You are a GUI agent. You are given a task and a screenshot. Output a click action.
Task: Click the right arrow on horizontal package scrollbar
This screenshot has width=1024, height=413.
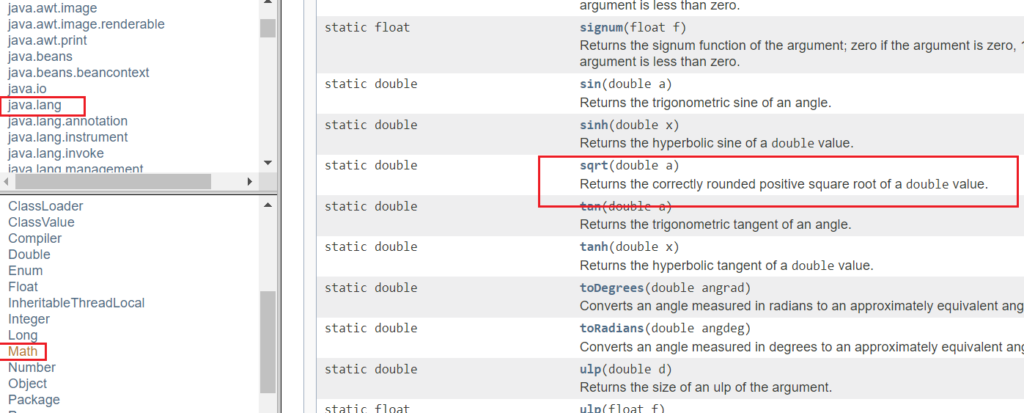pos(249,182)
